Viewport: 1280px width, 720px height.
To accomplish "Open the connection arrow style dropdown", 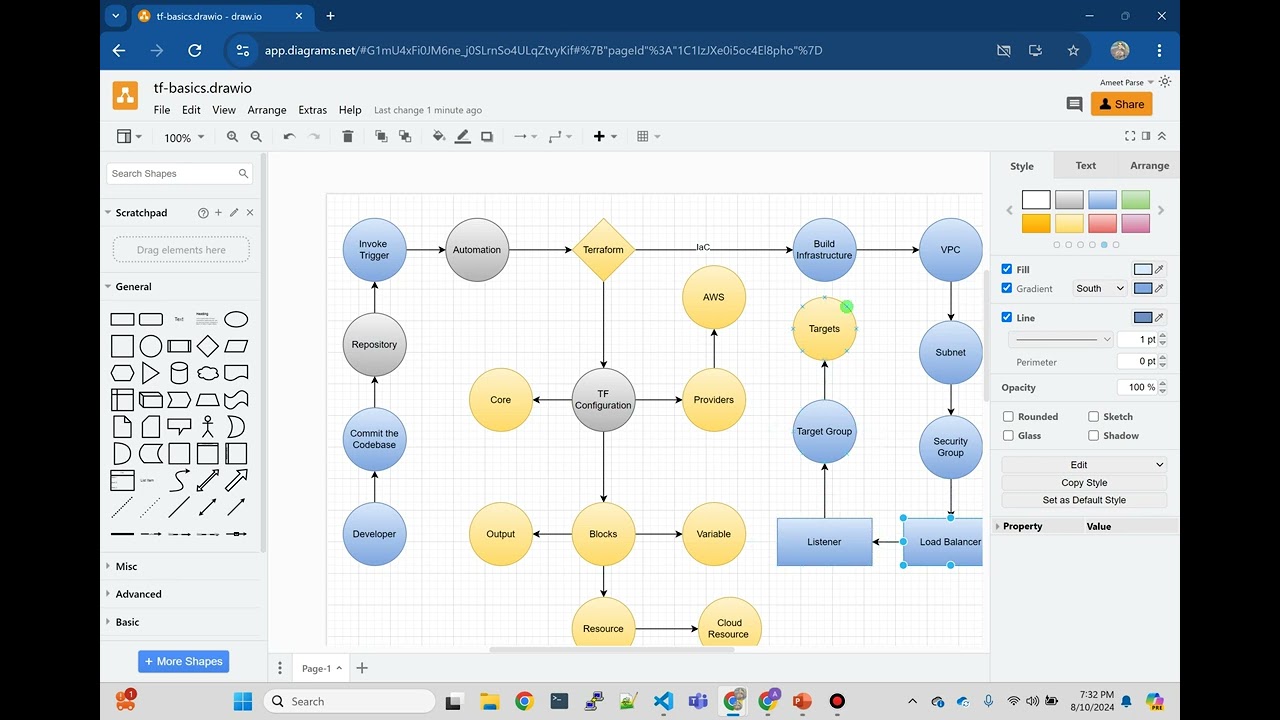I will (x=525, y=137).
